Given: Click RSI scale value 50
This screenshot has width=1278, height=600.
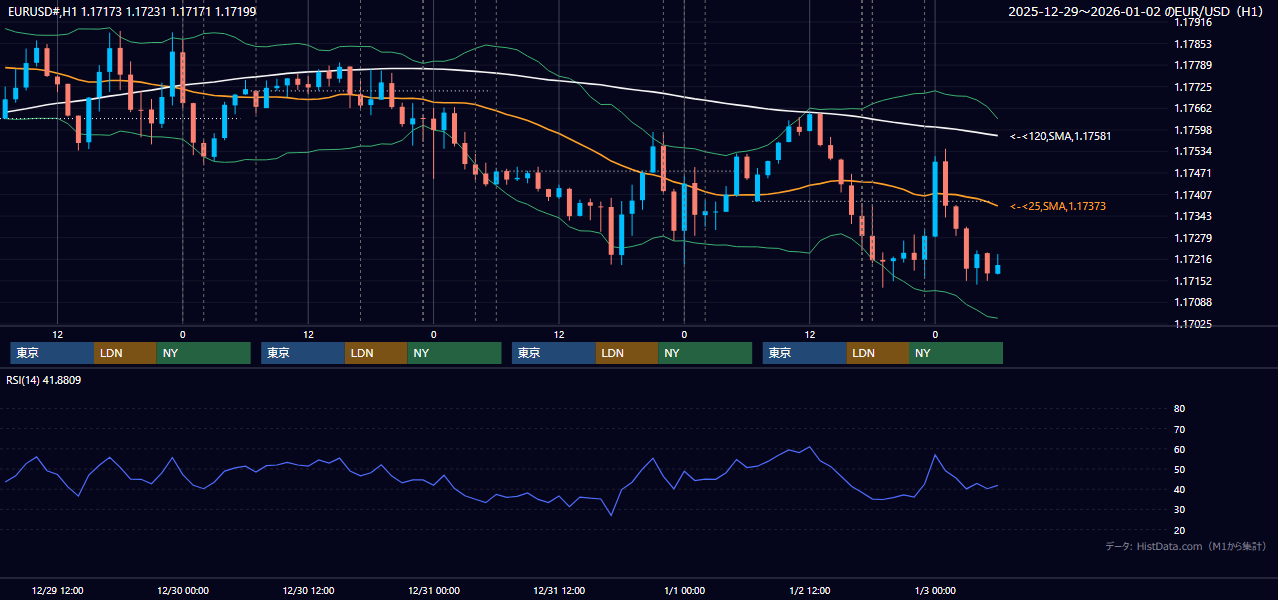Looking at the screenshot, I should (1179, 469).
